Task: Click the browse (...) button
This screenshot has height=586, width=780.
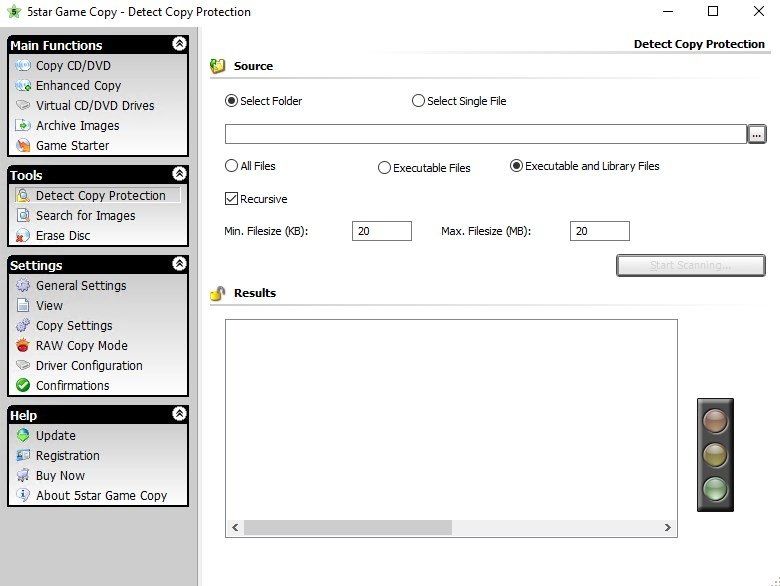Action: click(x=756, y=134)
